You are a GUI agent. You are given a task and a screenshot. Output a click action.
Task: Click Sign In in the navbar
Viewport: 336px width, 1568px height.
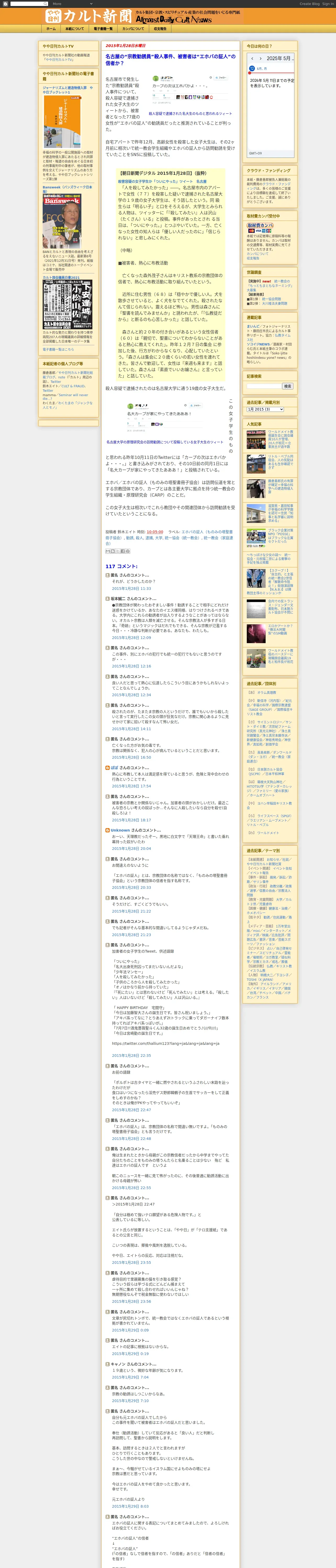pos(328,4)
